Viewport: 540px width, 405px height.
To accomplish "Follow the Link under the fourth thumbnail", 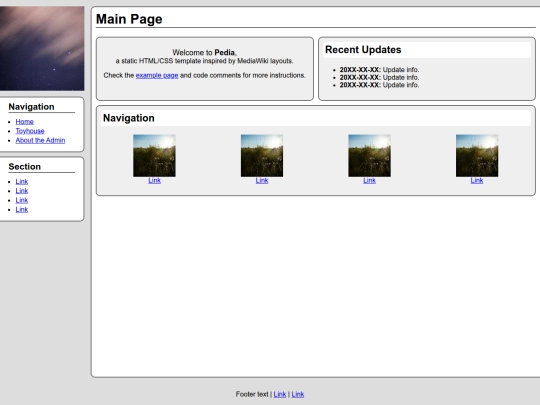I will [477, 180].
